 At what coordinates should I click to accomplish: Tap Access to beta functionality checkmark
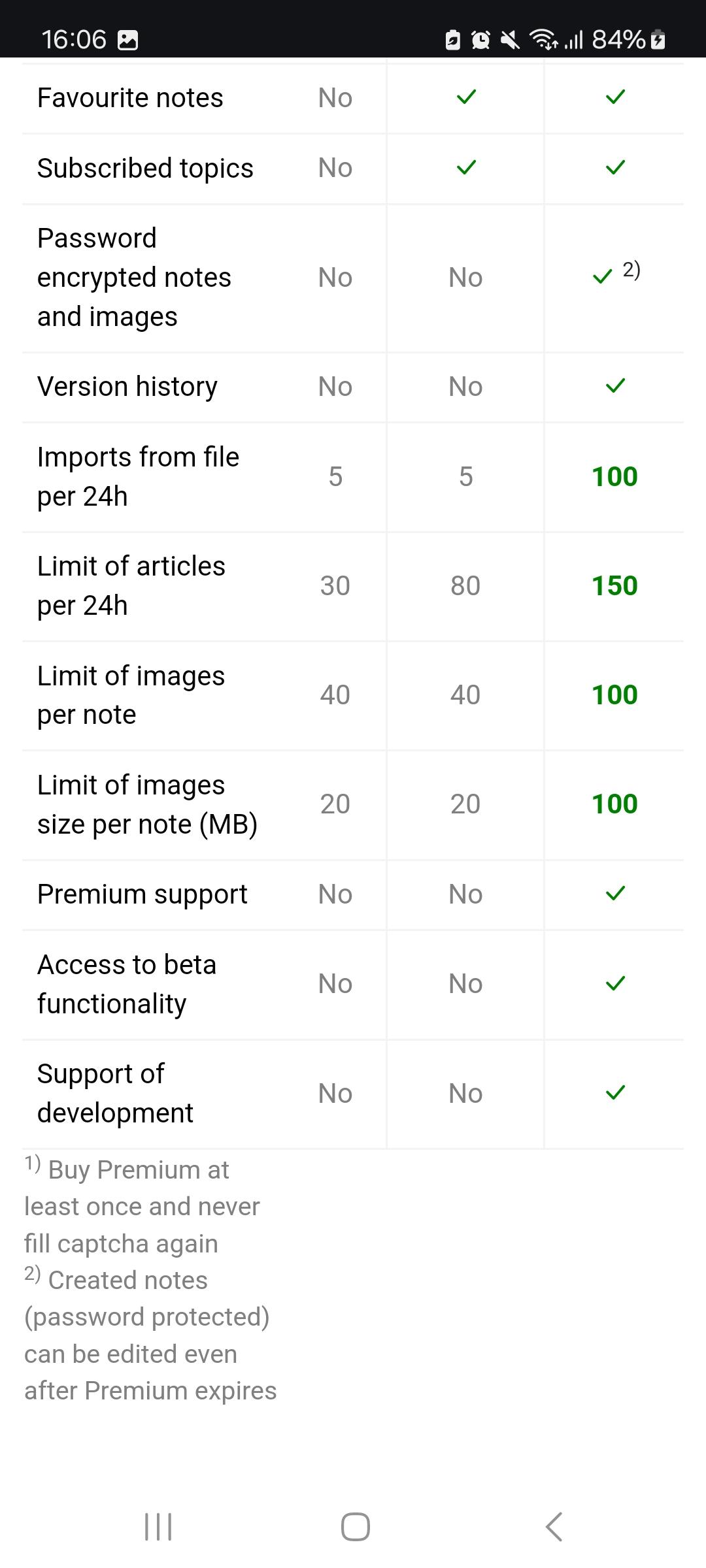pyautogui.click(x=615, y=983)
